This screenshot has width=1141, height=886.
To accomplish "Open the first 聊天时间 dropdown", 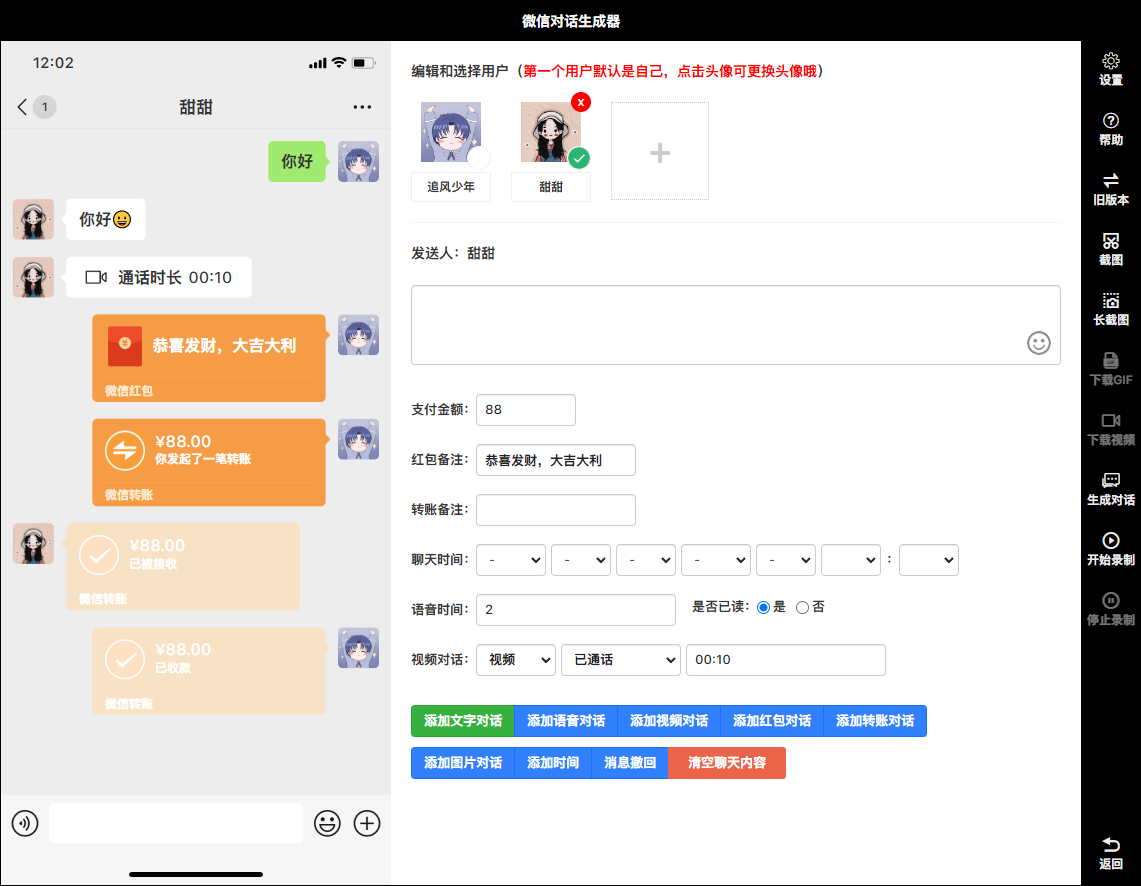I will pos(510,560).
